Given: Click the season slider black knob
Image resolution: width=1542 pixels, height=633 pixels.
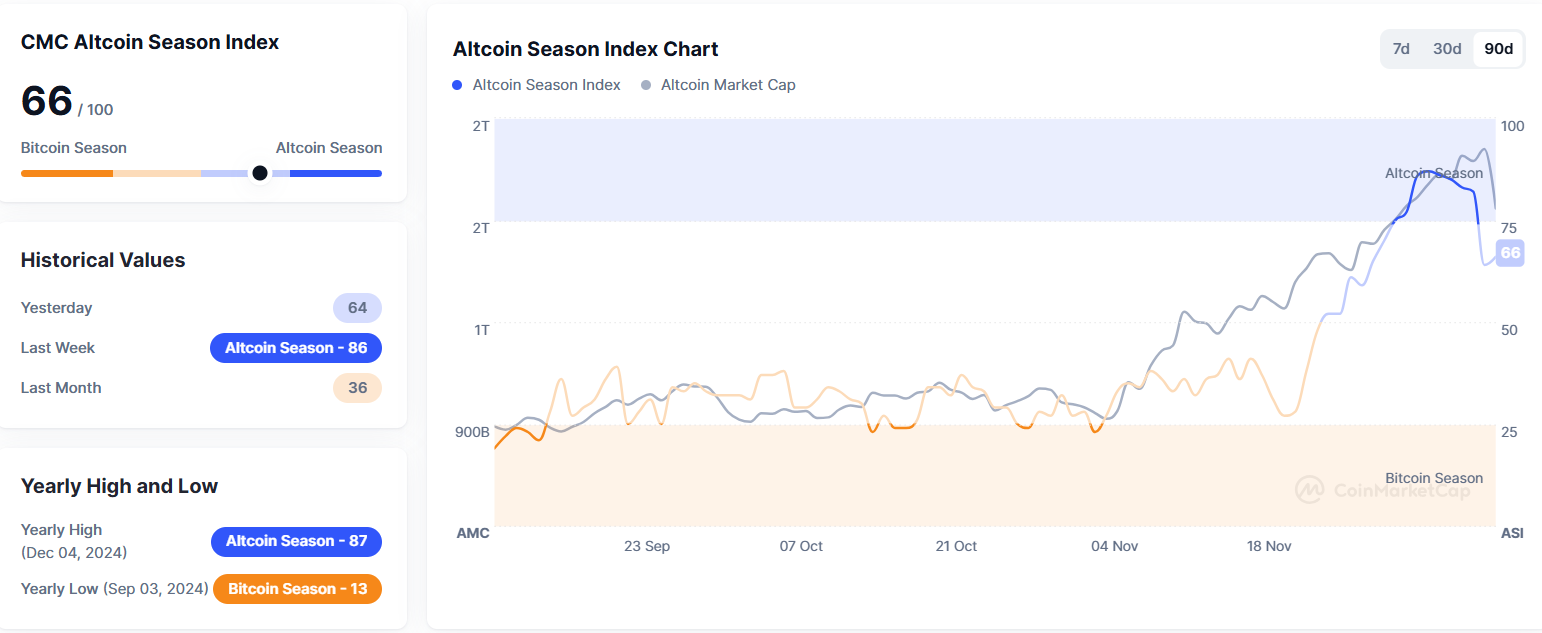Looking at the screenshot, I should click(260, 173).
